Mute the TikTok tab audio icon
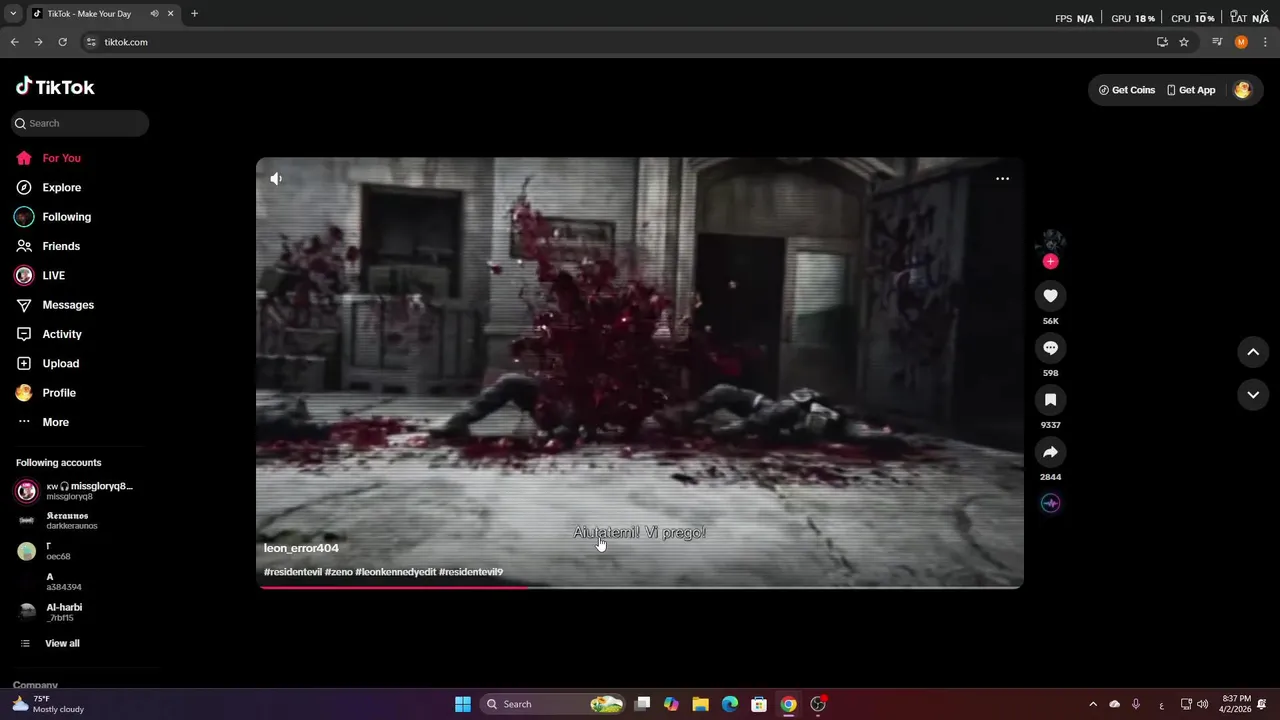Image resolution: width=1280 pixels, height=720 pixels. [154, 14]
